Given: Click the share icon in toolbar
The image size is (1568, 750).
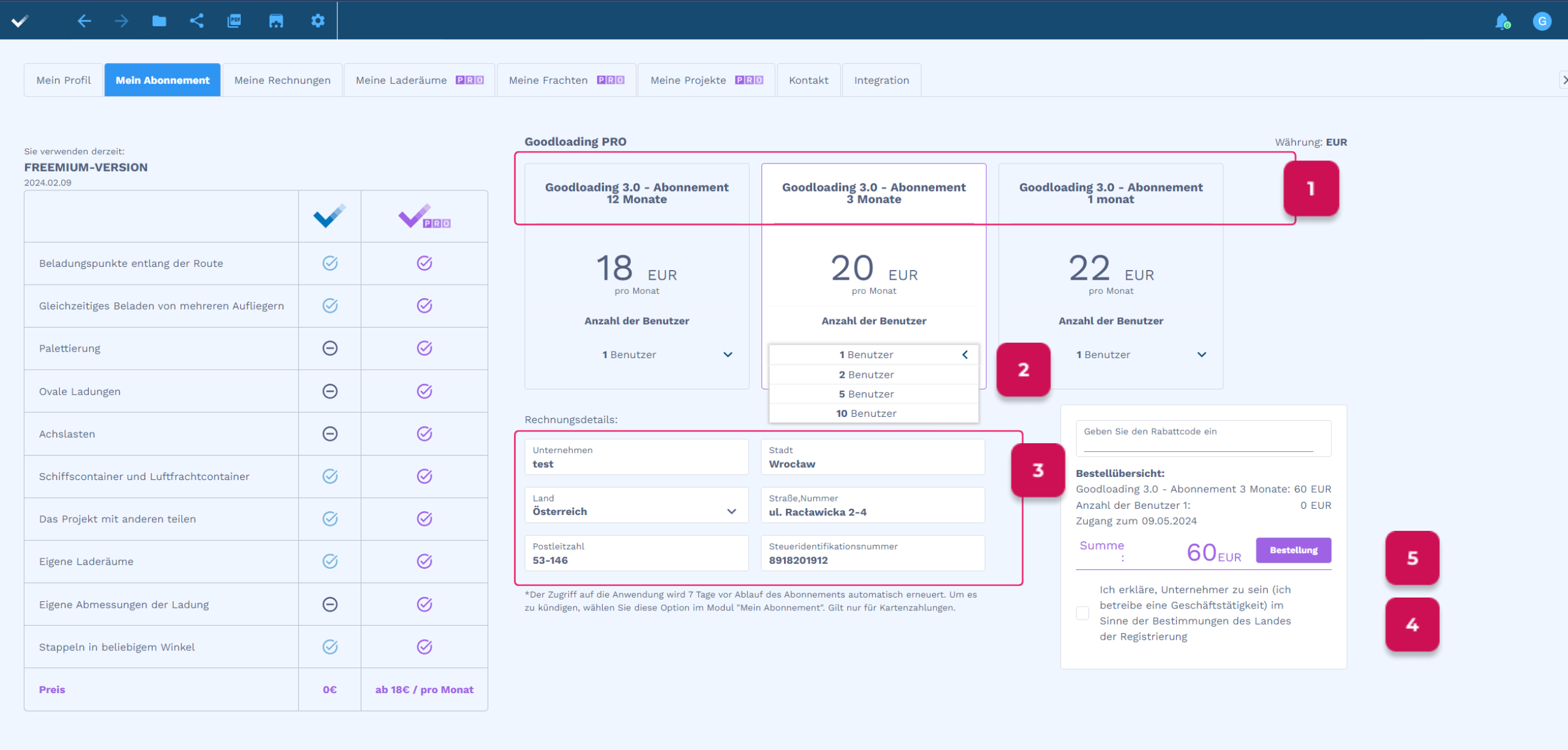Looking at the screenshot, I should 197,21.
